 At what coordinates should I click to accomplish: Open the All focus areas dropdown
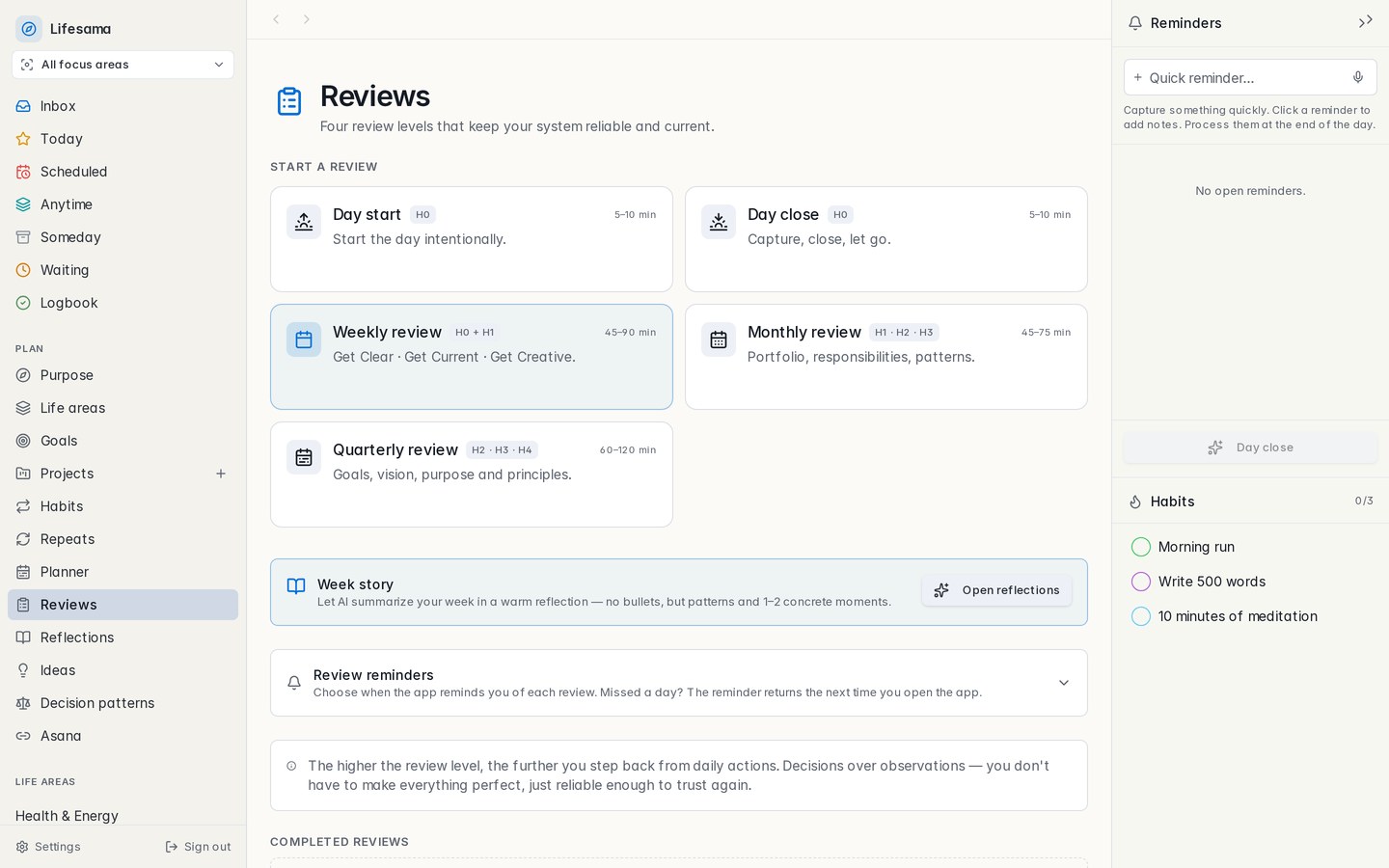pyautogui.click(x=123, y=65)
